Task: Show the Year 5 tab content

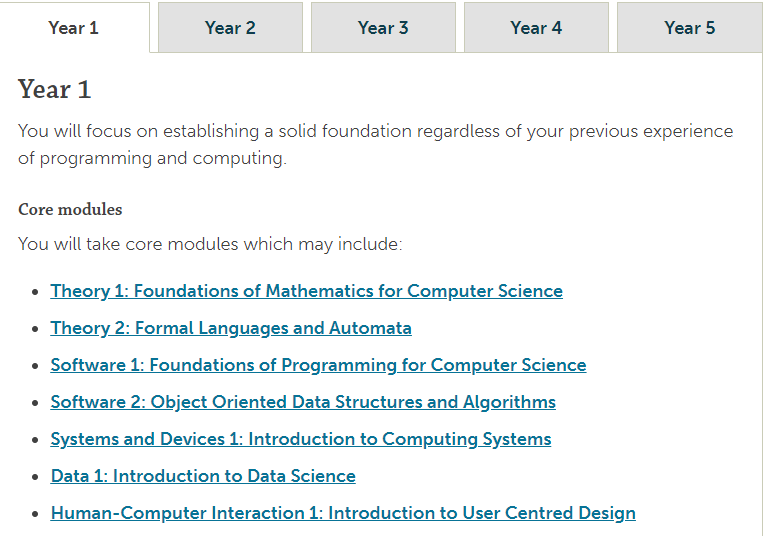Action: [690, 28]
